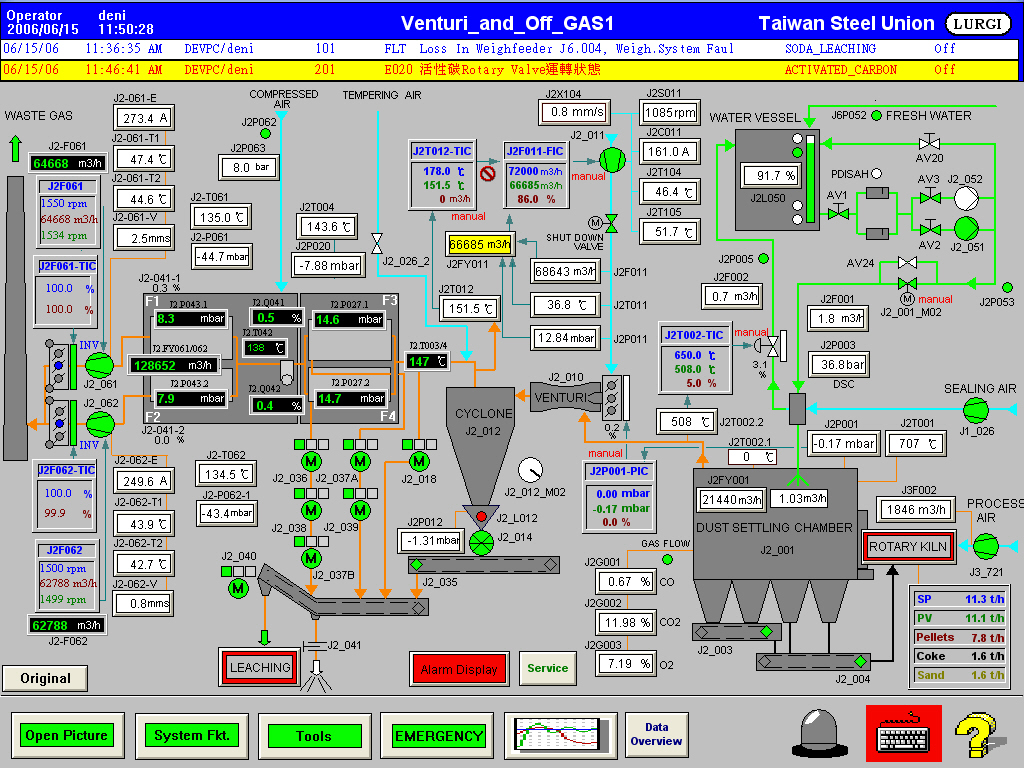Select the J2_011 fan symbol

point(612,159)
